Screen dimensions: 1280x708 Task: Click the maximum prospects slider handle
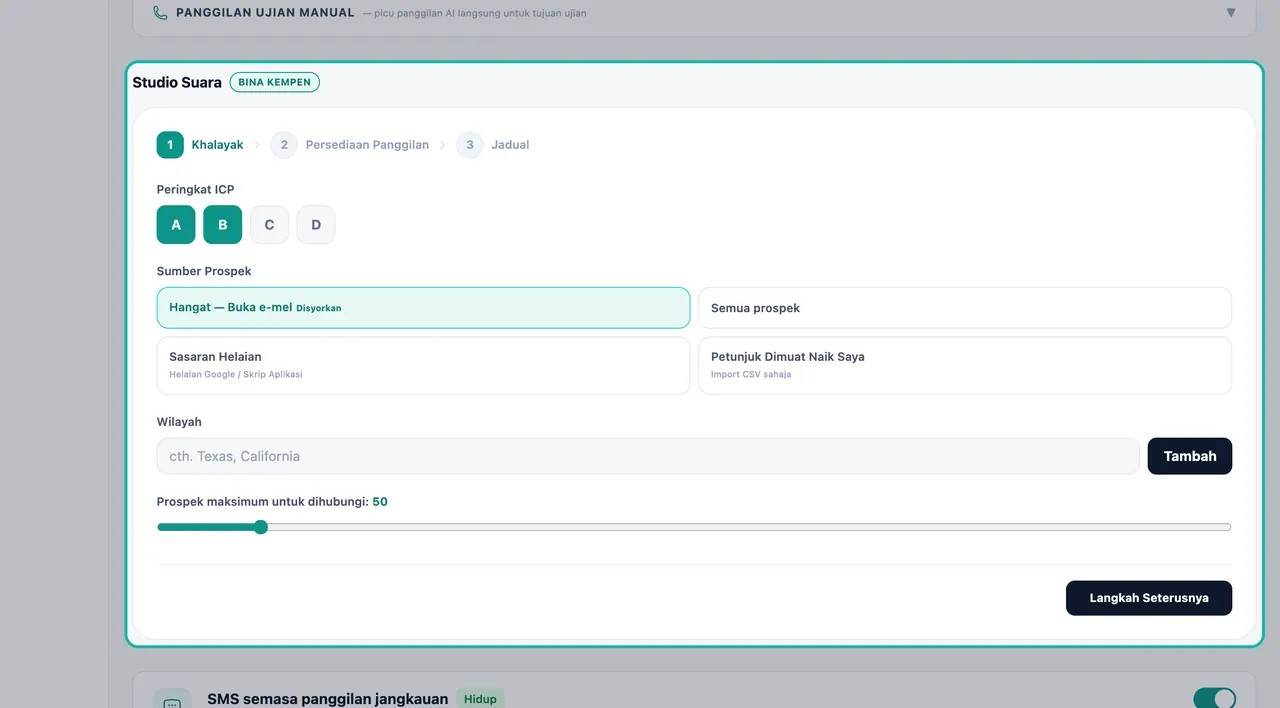[261, 527]
